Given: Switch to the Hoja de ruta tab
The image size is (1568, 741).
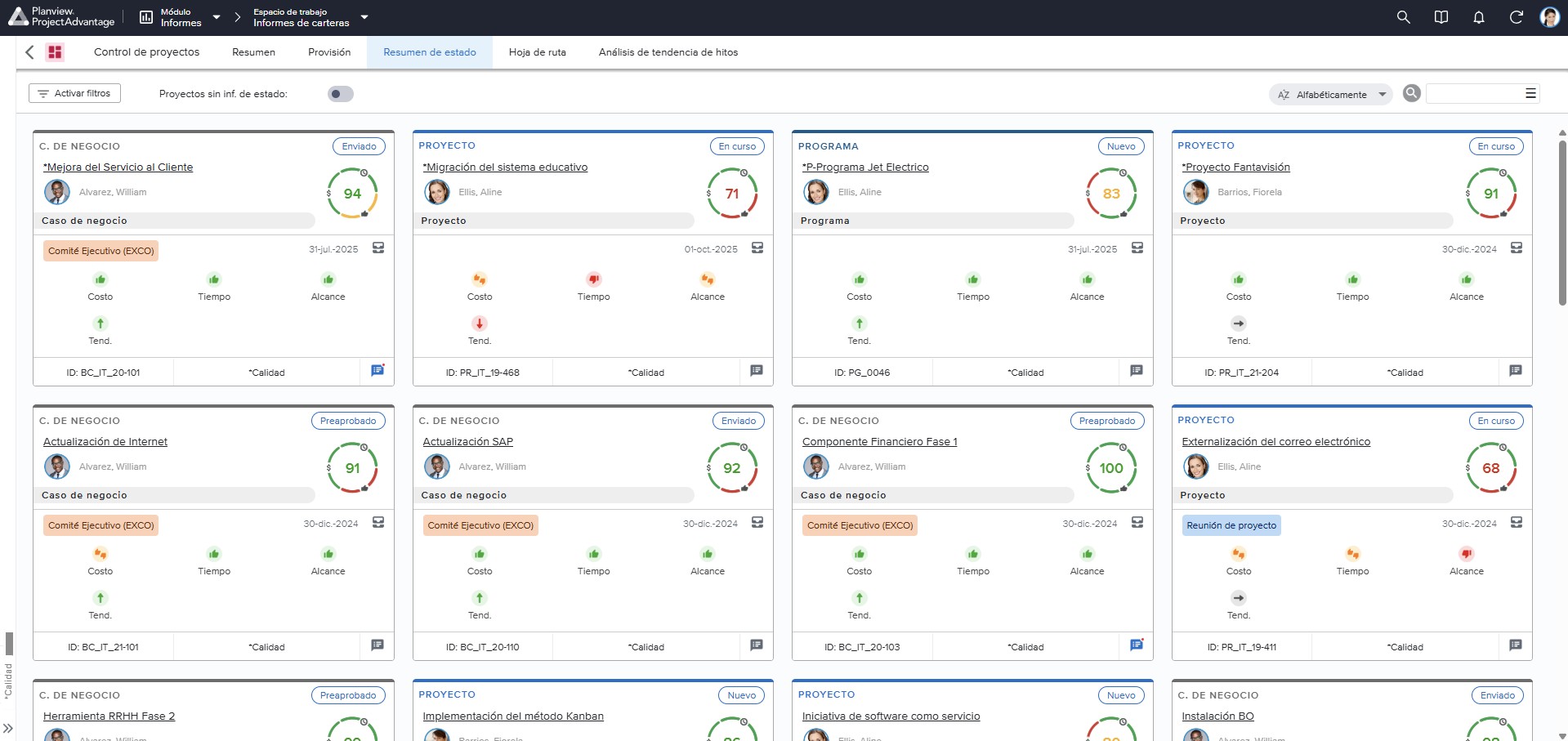Looking at the screenshot, I should (537, 52).
